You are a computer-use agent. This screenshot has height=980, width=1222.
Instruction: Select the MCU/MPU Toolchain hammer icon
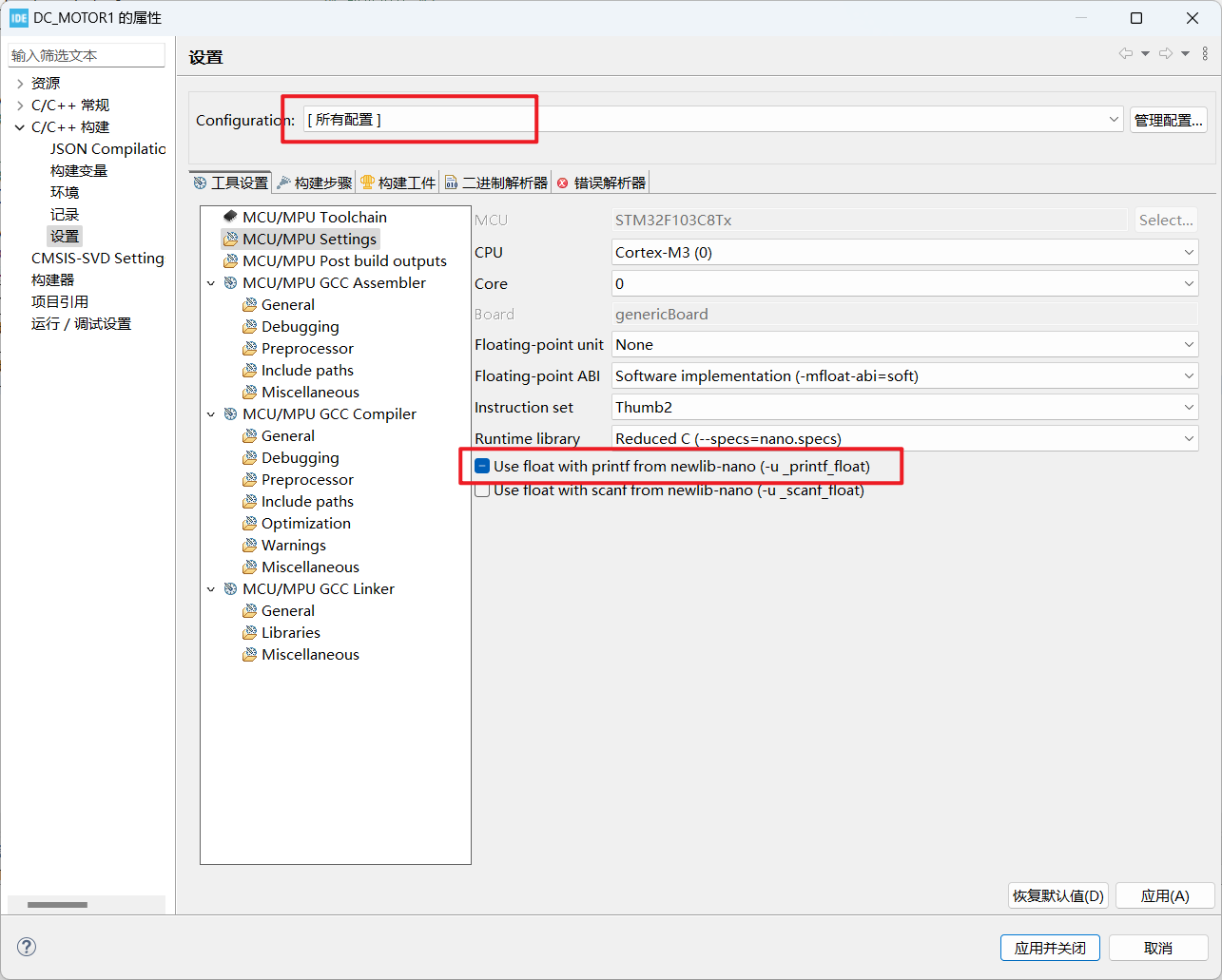[x=230, y=217]
